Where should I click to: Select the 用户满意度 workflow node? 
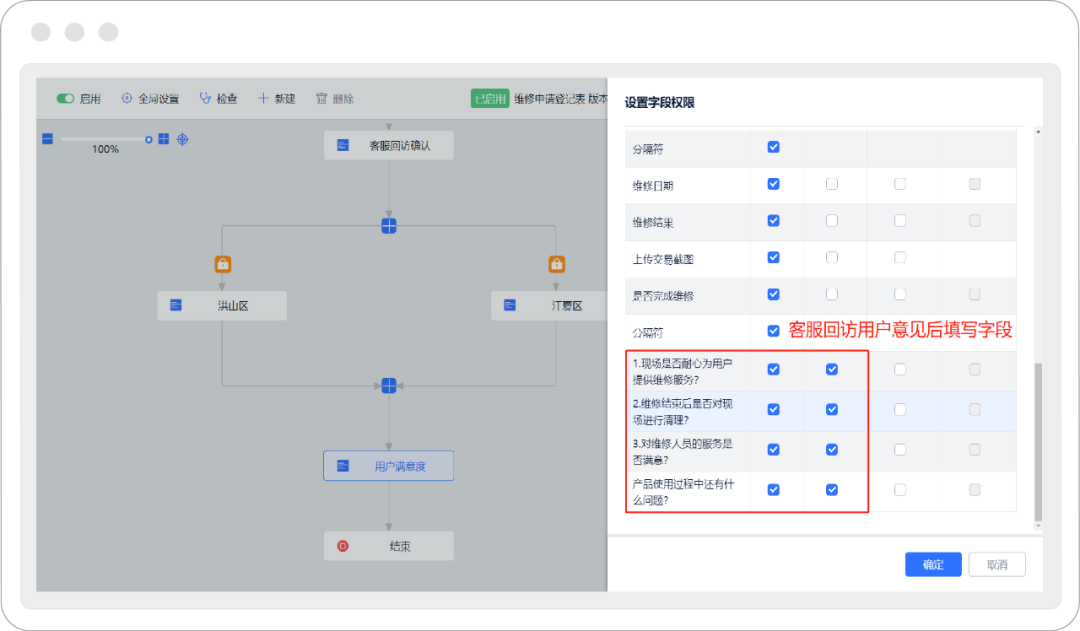tap(388, 466)
